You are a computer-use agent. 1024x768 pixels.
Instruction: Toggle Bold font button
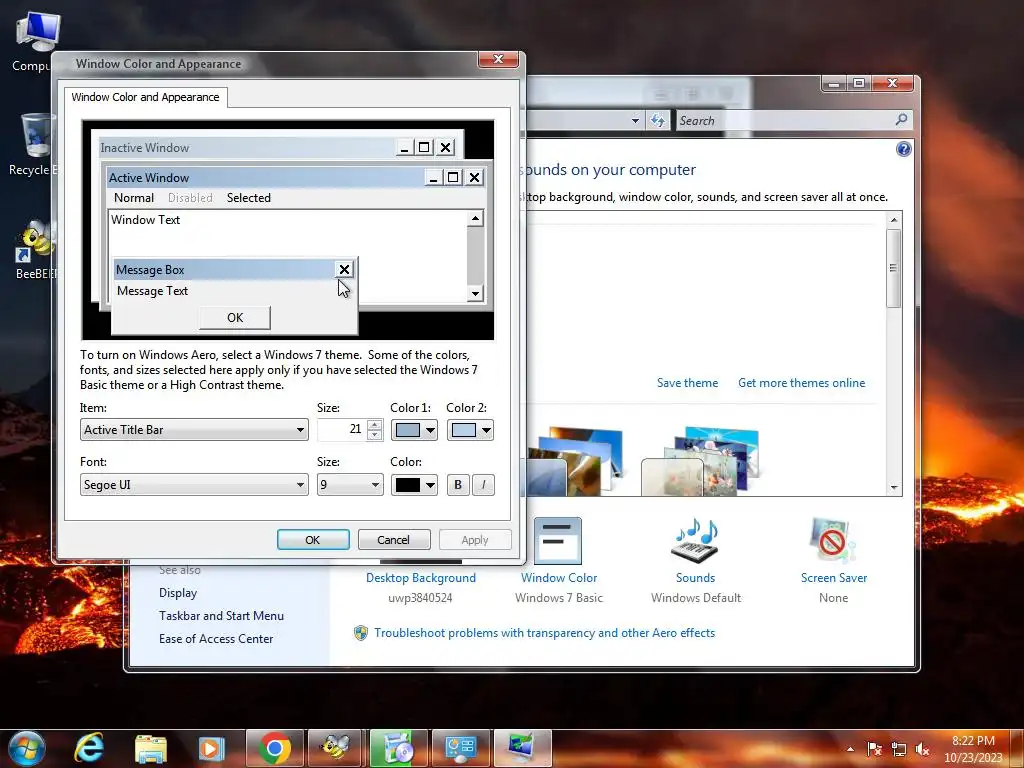click(x=458, y=485)
